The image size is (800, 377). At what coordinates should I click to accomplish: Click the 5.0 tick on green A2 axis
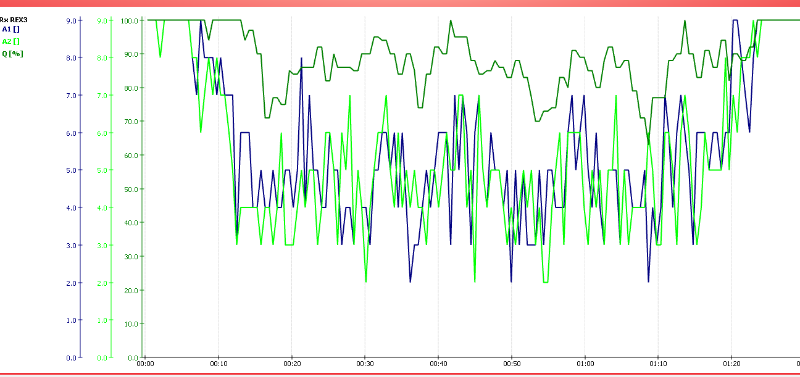pyautogui.click(x=102, y=170)
